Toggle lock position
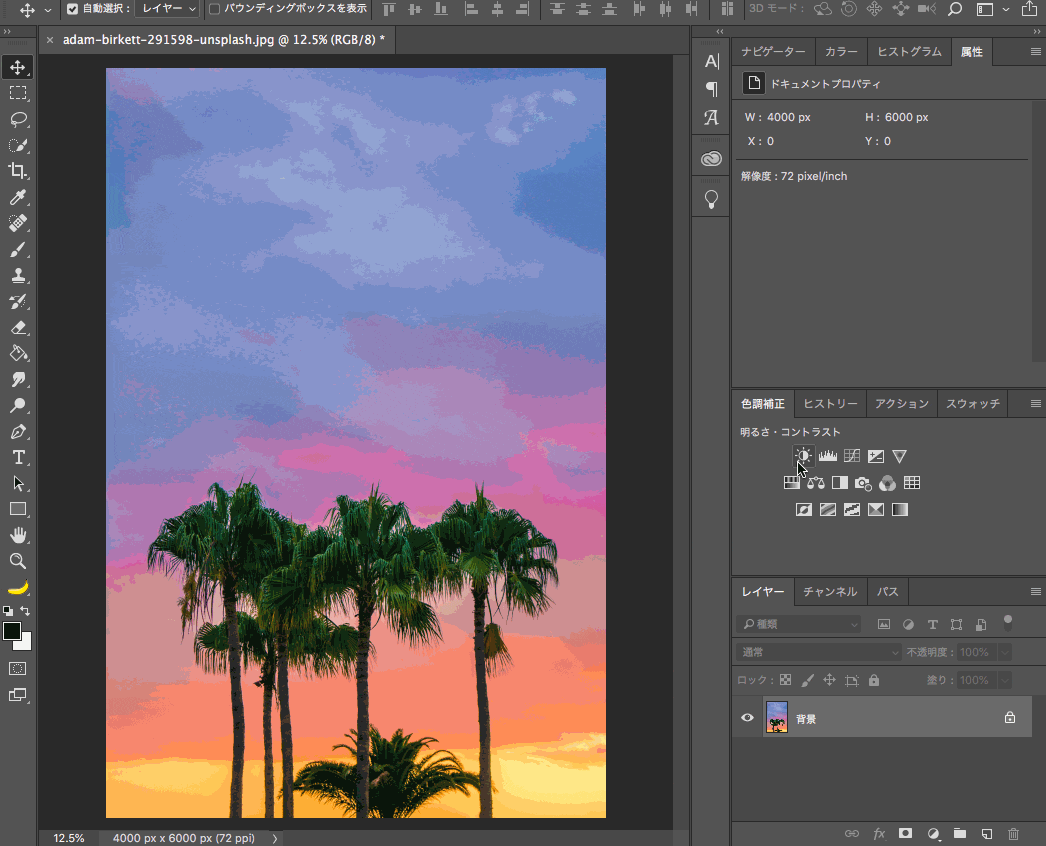This screenshot has height=846, width=1046. (829, 680)
